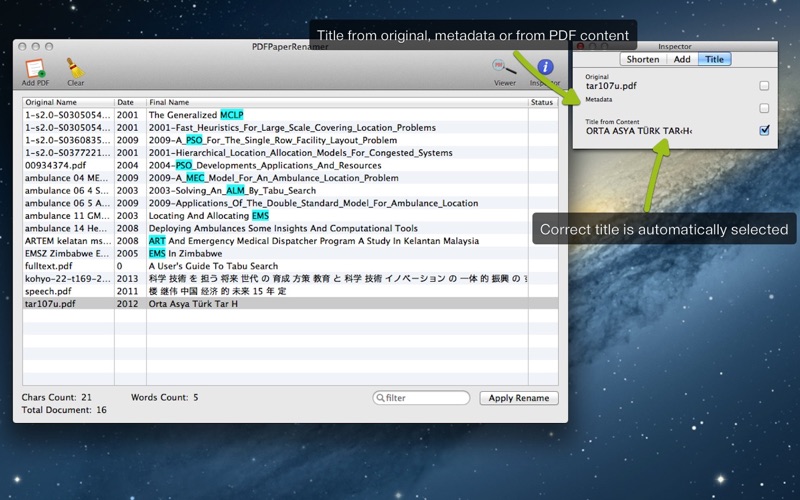Image resolution: width=800 pixels, height=500 pixels.
Task: Select the 'EMSZ Zimbabwe E...' file entry
Action: tap(66, 254)
